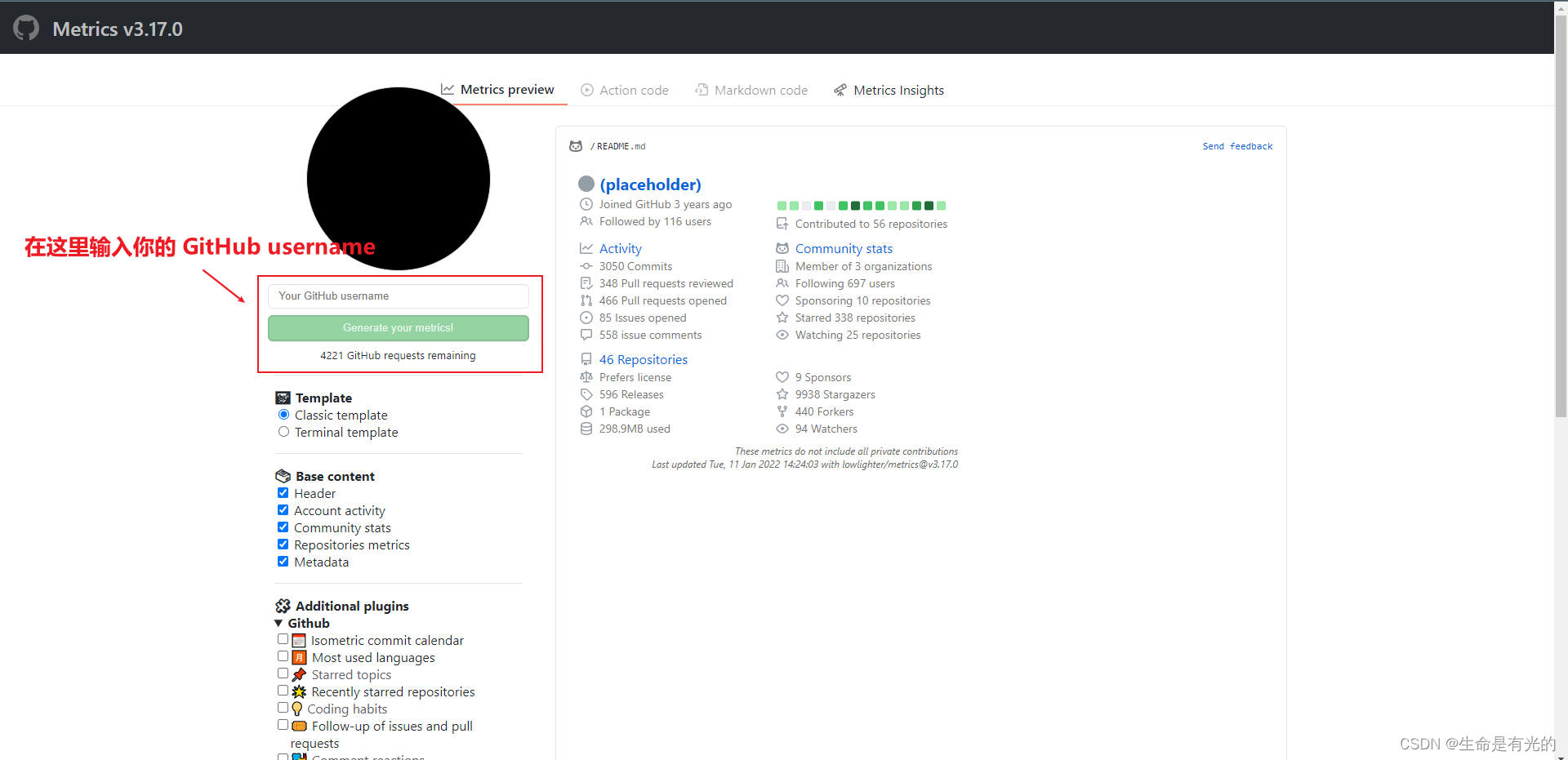Click the README.md octocat icon
This screenshot has height=760, width=1568.
576,146
